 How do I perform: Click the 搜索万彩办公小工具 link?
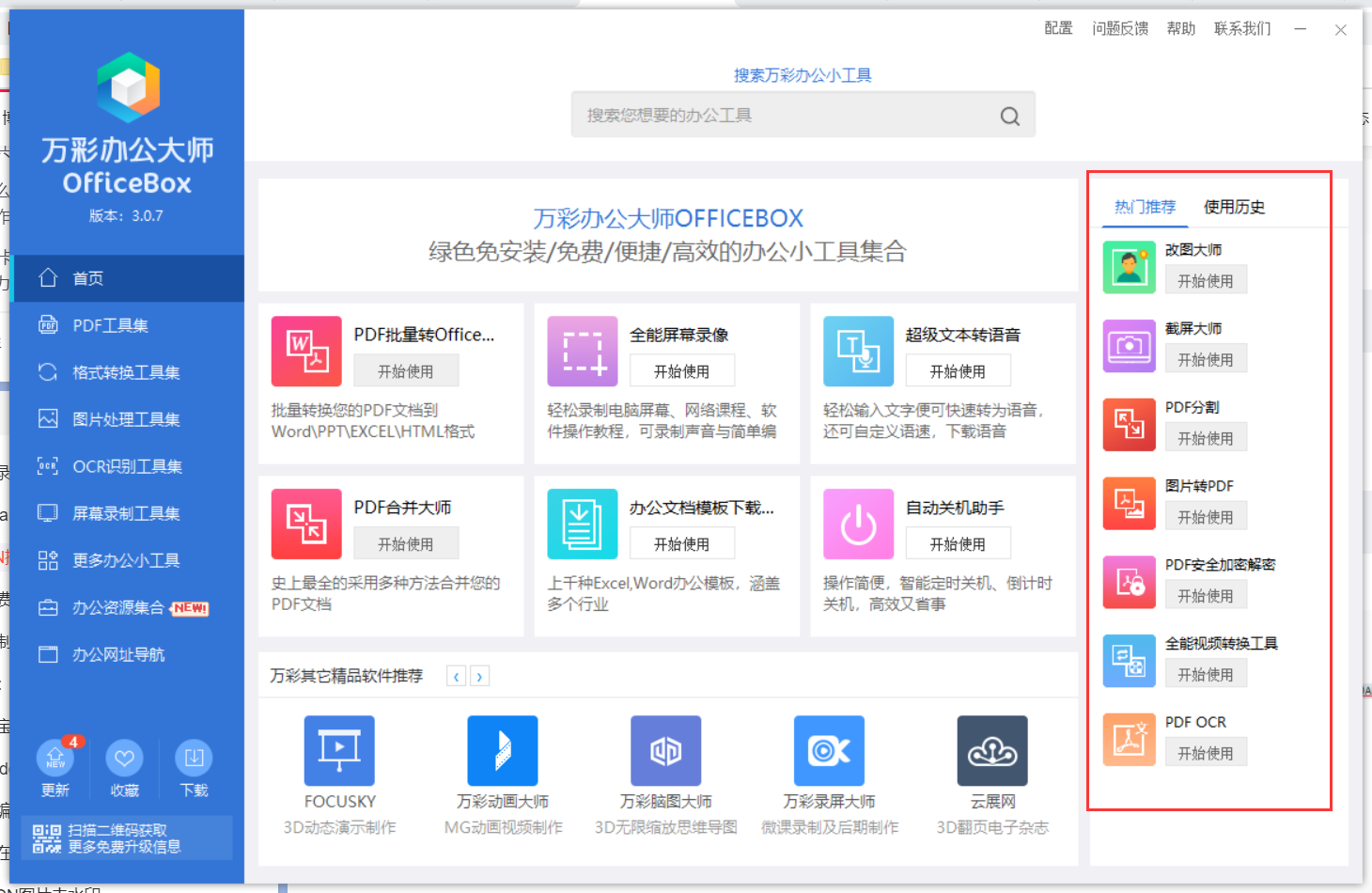(803, 75)
